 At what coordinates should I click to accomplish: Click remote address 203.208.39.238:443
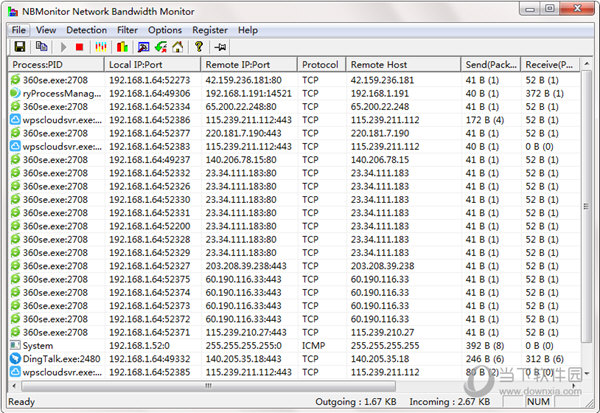(246, 266)
